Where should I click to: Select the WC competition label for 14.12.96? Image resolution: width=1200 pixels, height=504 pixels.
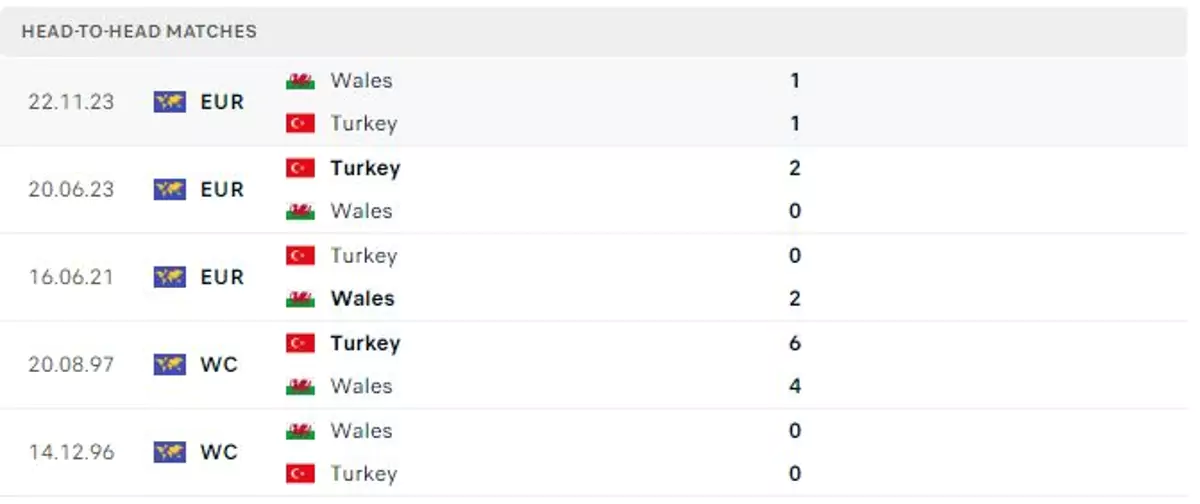point(219,452)
